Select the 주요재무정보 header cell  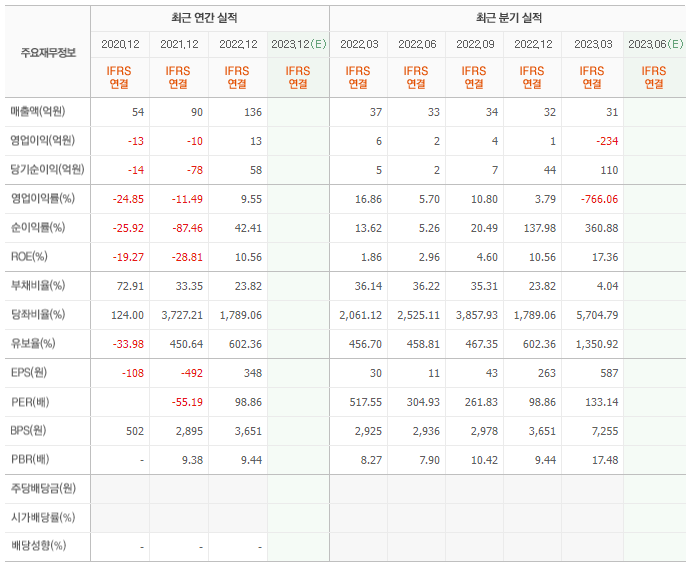pyautogui.click(x=48, y=53)
